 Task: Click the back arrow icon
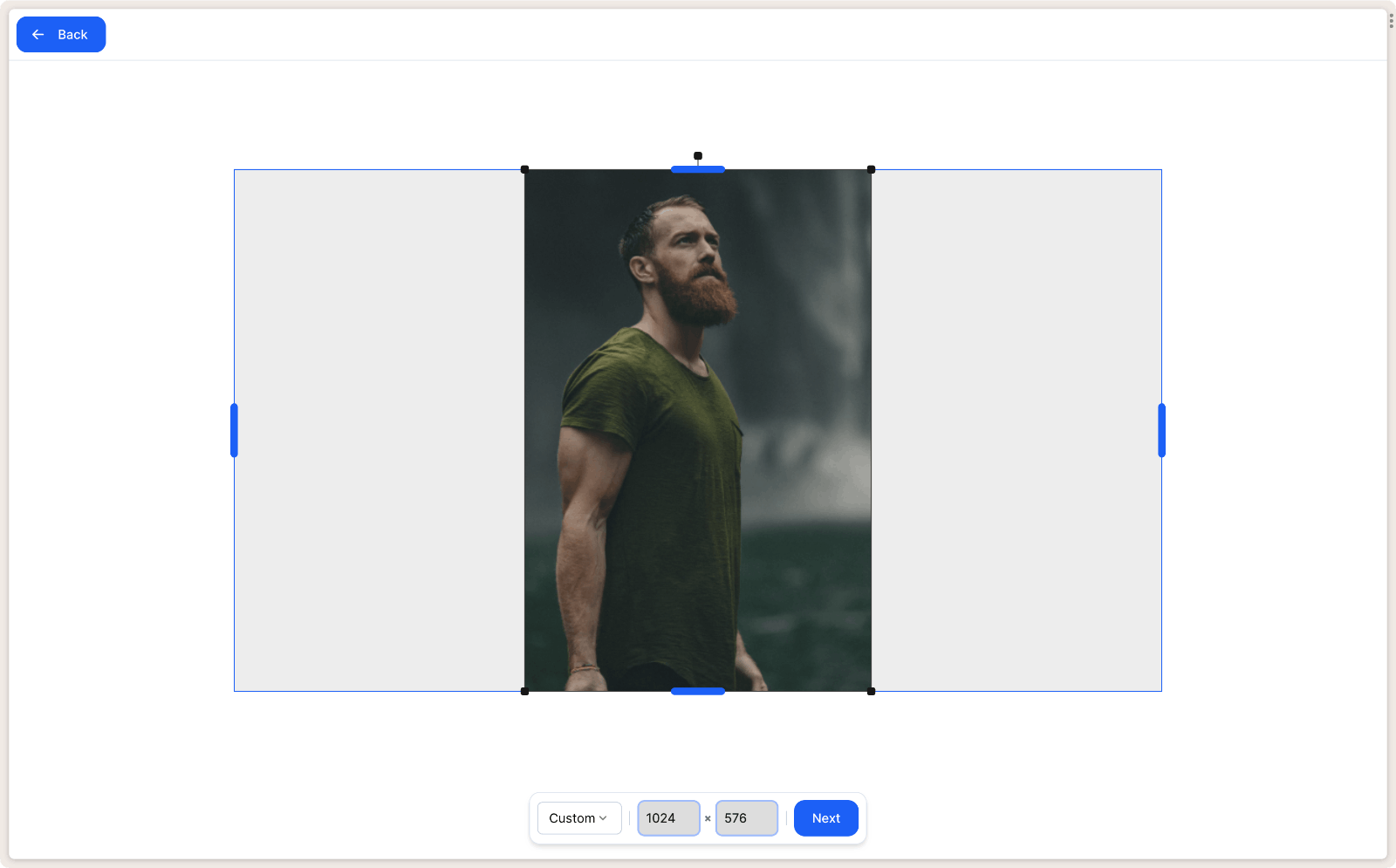click(x=38, y=35)
